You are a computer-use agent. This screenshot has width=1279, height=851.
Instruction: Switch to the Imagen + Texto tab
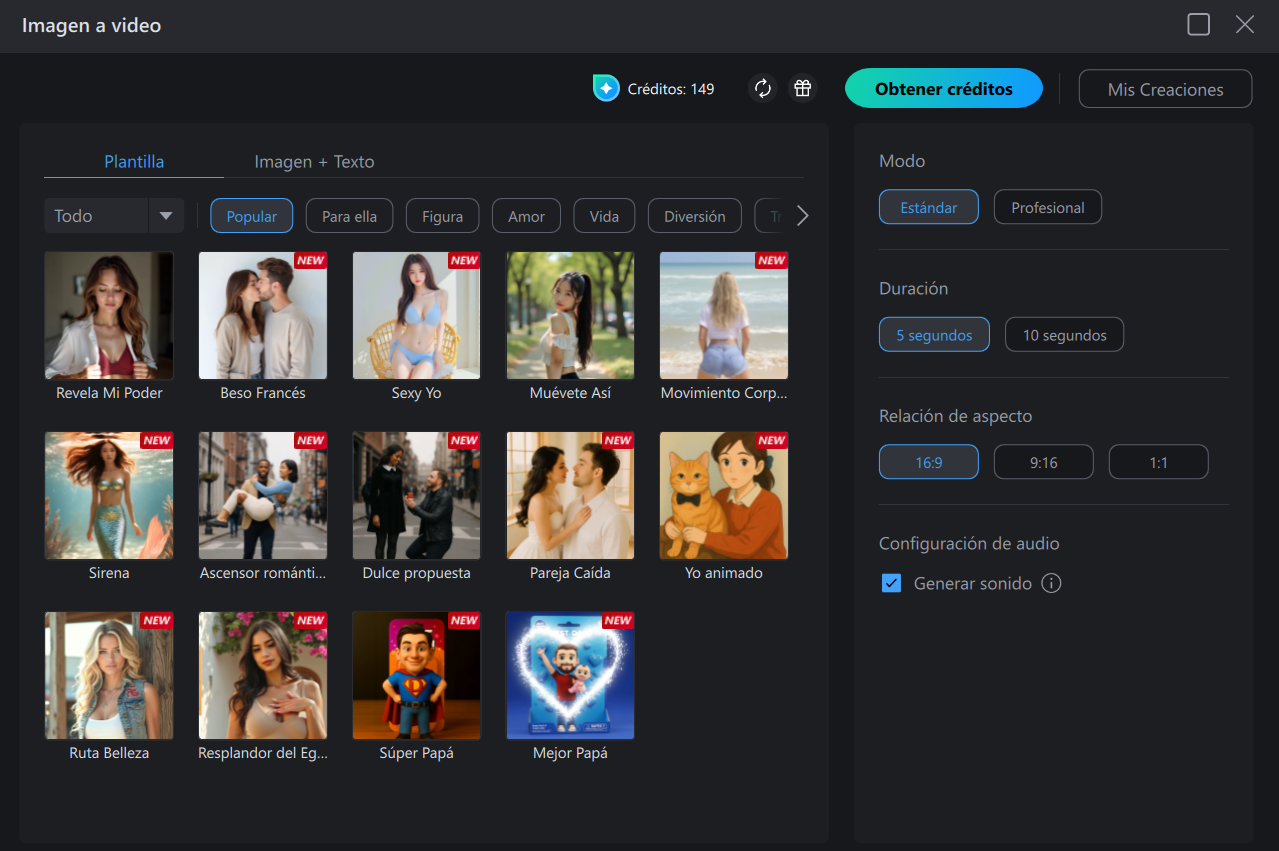click(x=314, y=161)
